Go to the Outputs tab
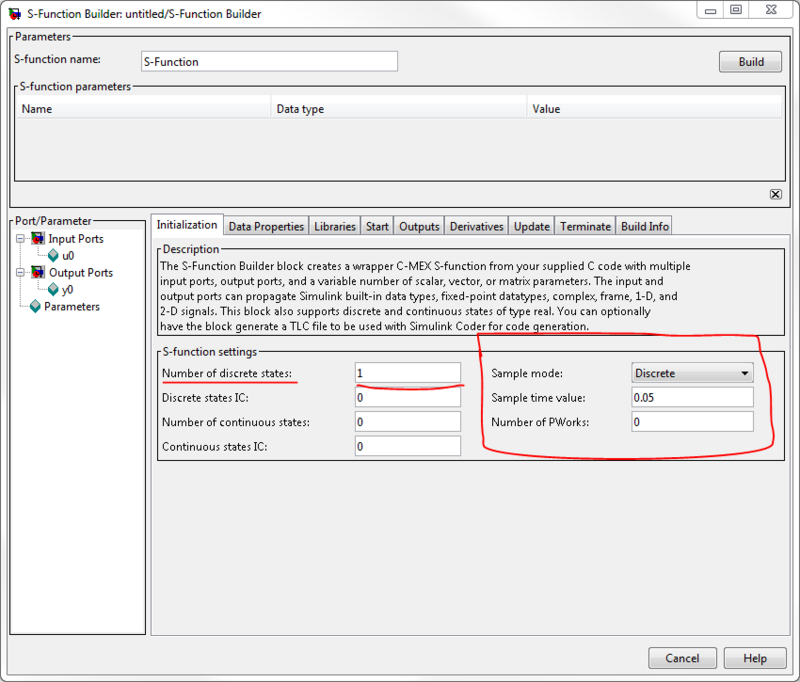Screen dimensions: 800x682 pyautogui.click(x=419, y=227)
